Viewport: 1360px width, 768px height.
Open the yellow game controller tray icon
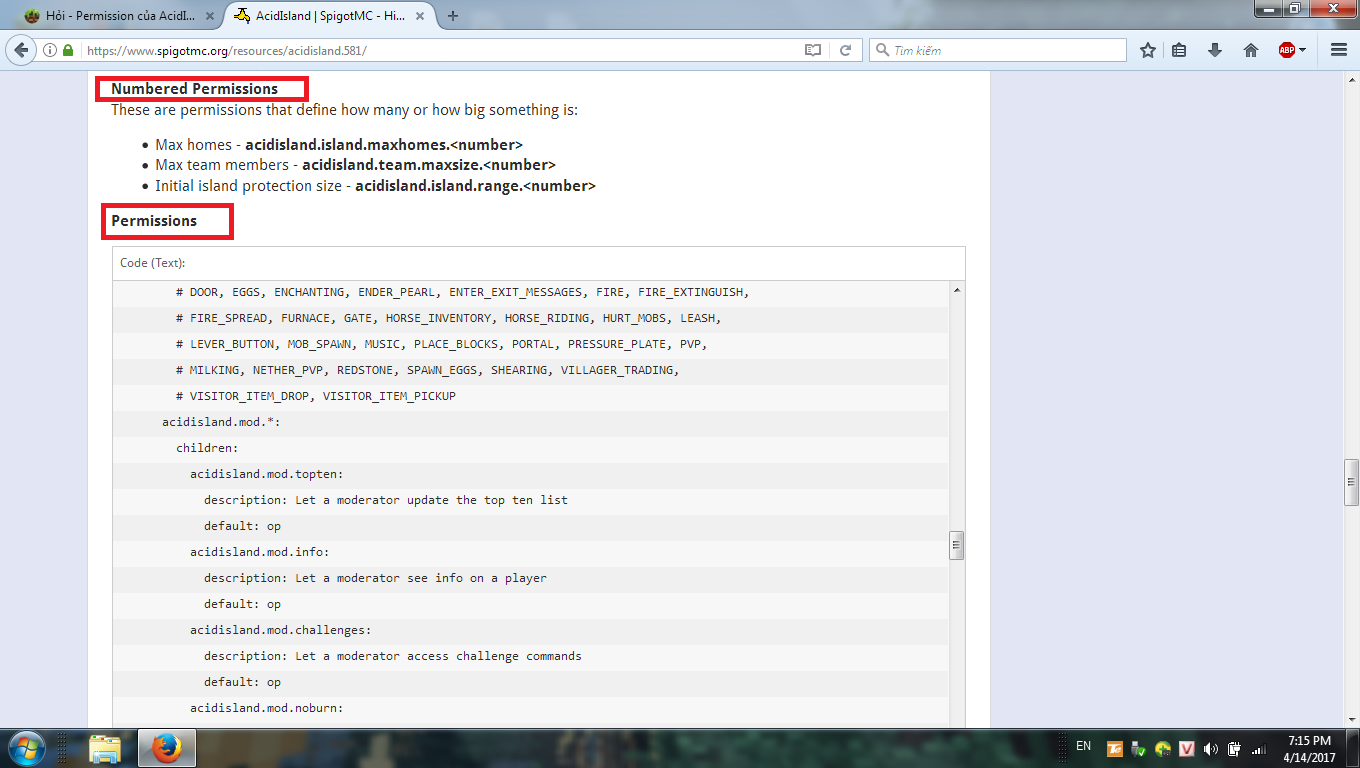(x=1163, y=748)
